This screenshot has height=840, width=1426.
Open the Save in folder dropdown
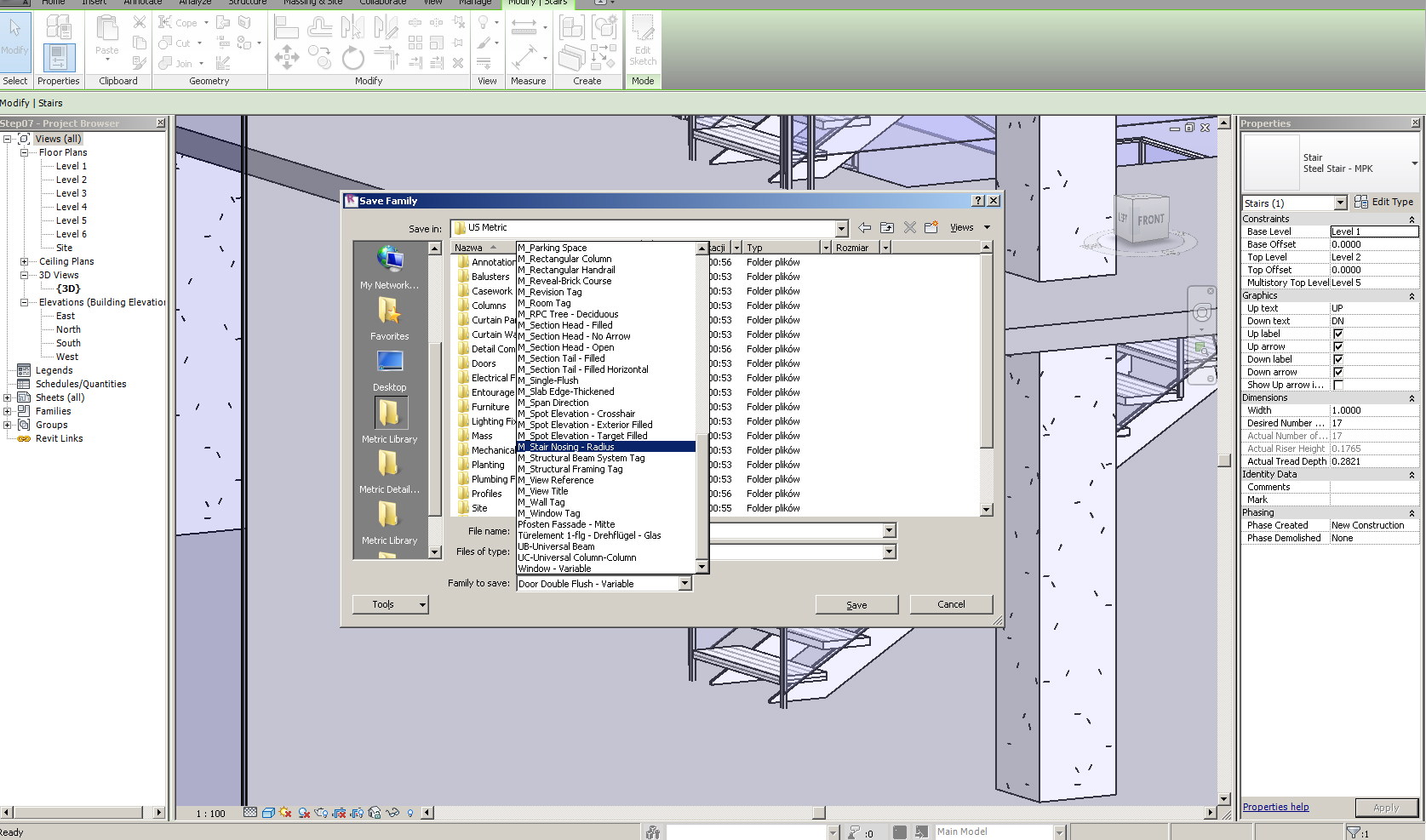tap(841, 228)
